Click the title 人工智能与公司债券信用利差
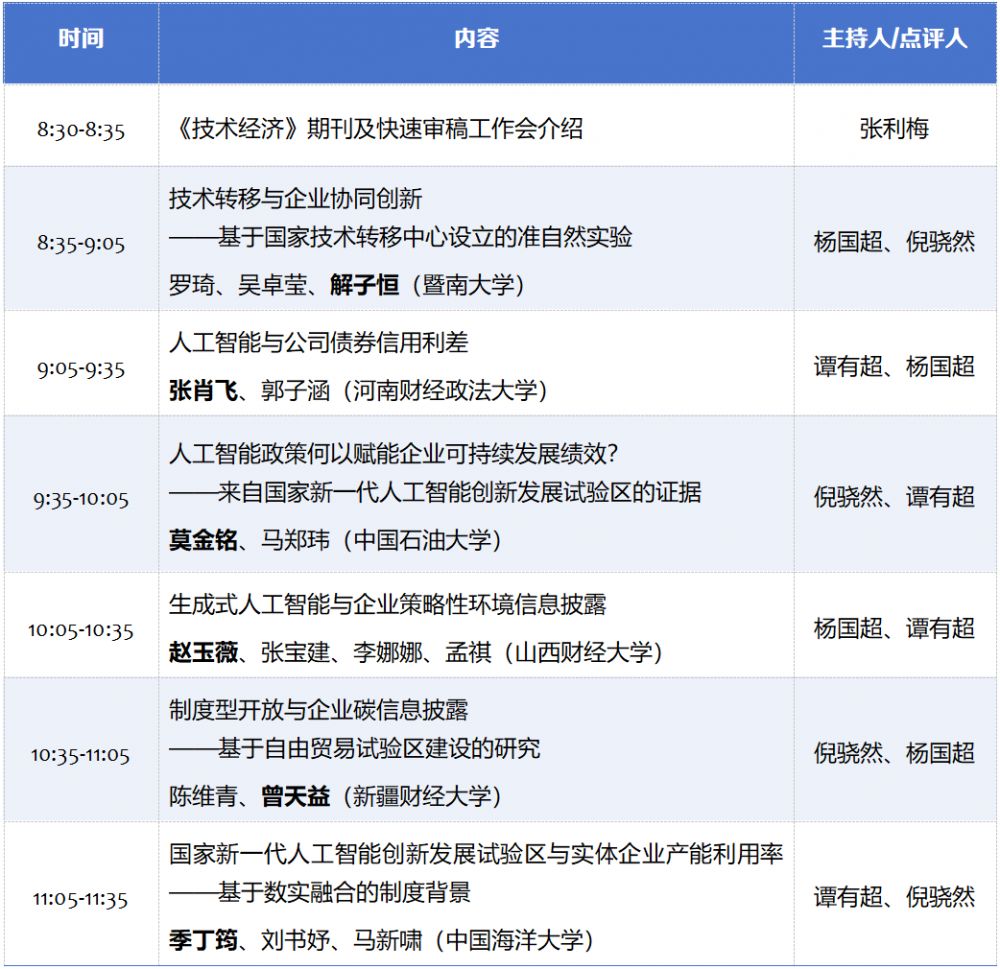The width and height of the screenshot is (1000, 969). point(318,343)
